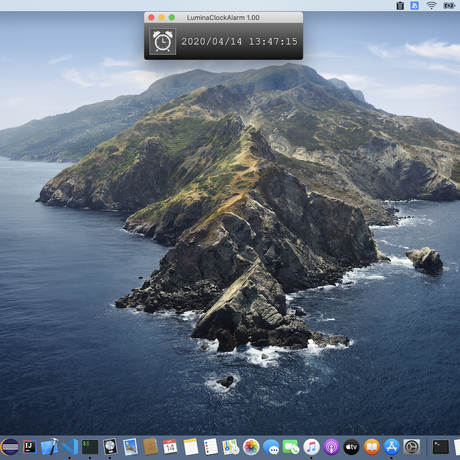Click the green zoom button of LuminaClockAlarm

tap(172, 17)
